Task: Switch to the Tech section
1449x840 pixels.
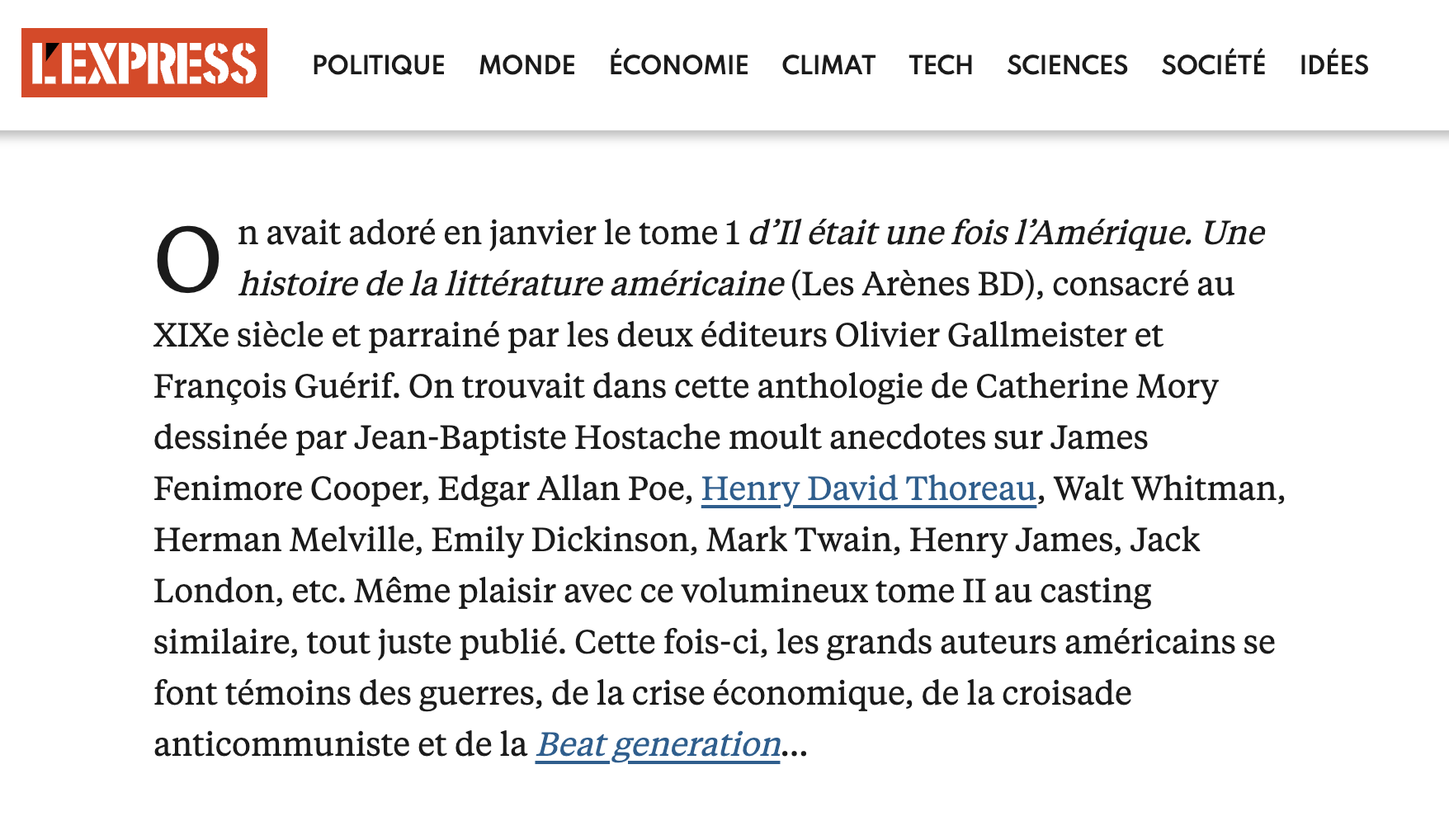Action: click(941, 65)
